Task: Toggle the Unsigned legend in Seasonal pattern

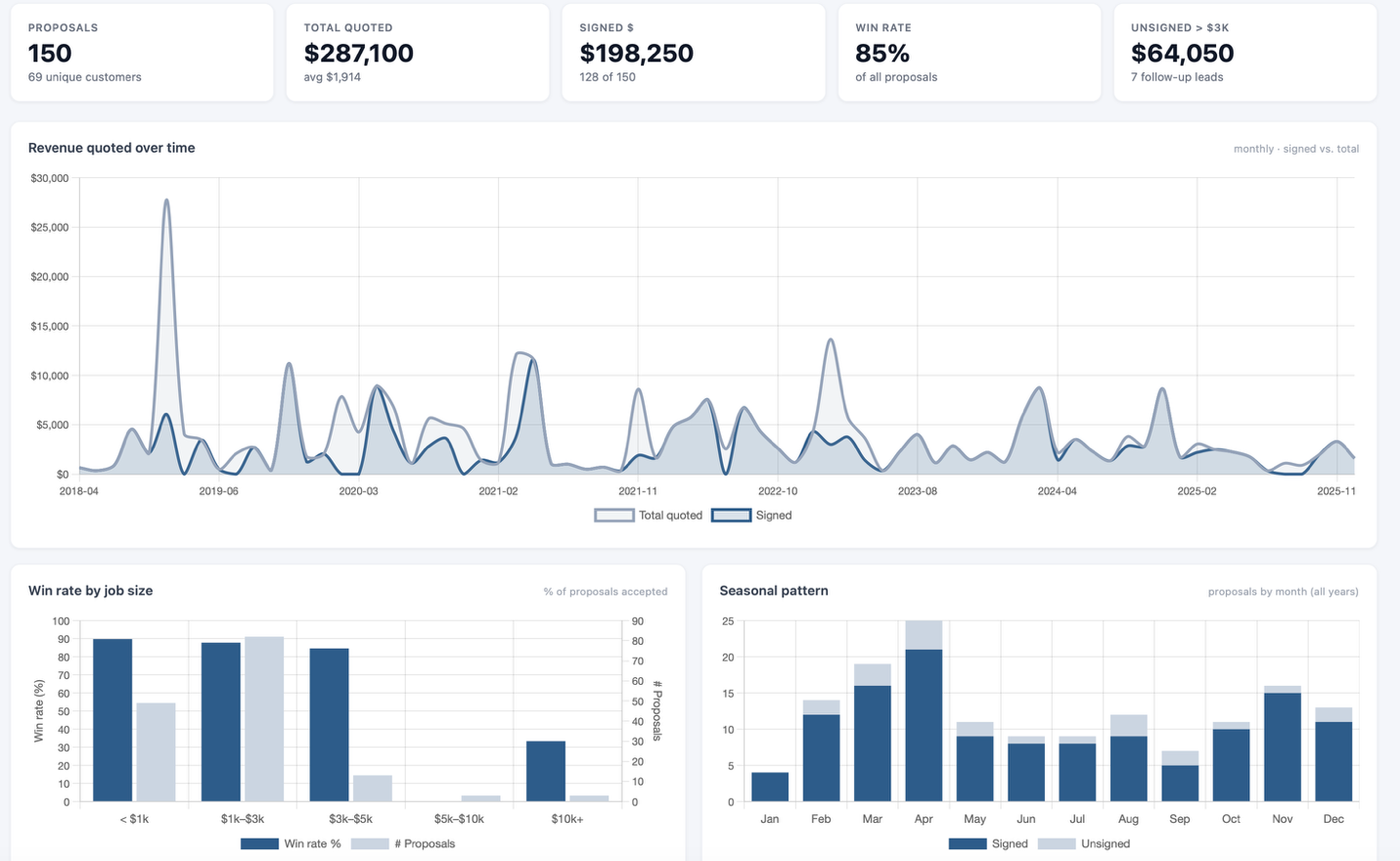Action: [1084, 843]
